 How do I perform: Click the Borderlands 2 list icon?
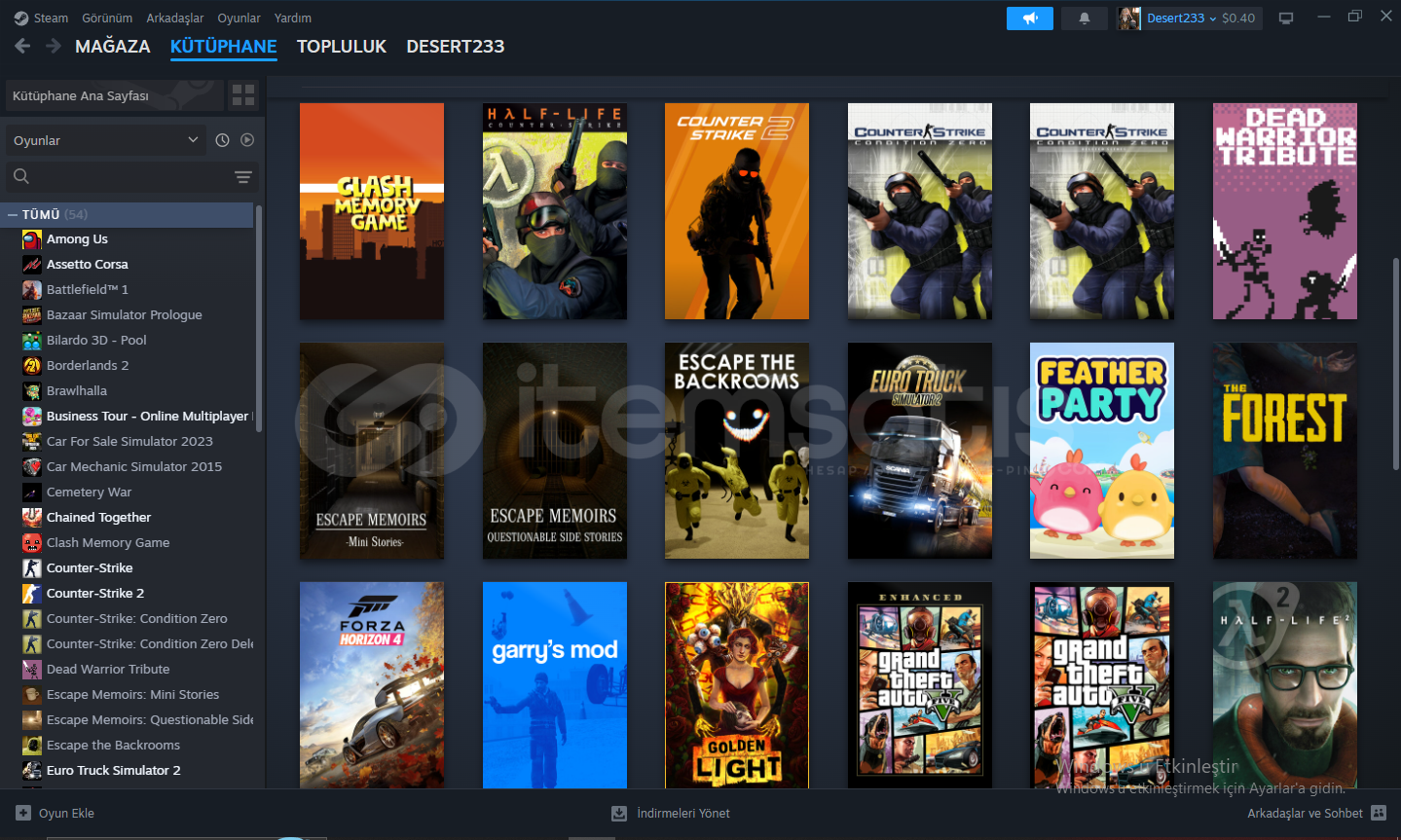tap(32, 365)
